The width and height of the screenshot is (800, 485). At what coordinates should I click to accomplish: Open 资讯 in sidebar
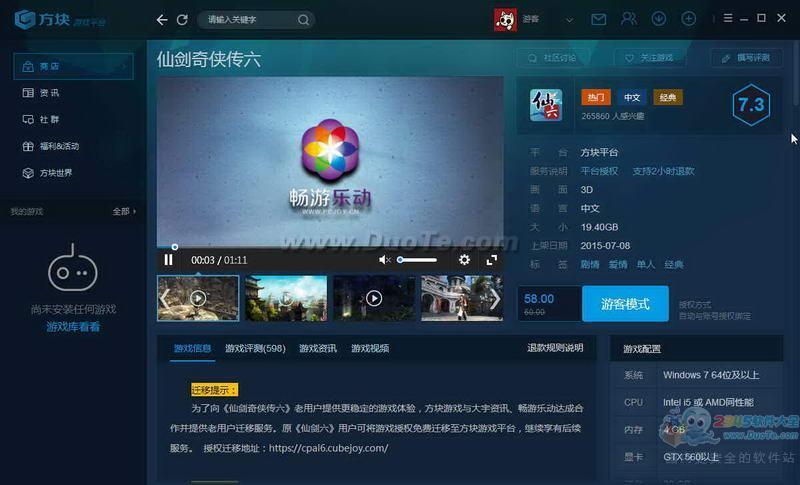pyautogui.click(x=41, y=93)
